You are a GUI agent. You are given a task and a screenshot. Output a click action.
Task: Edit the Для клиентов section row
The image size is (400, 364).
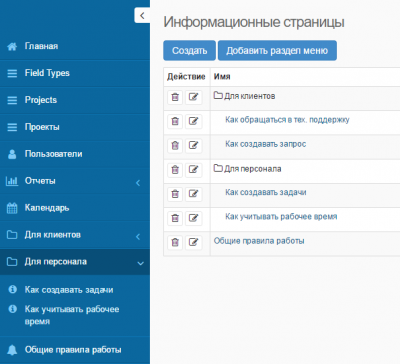(194, 97)
